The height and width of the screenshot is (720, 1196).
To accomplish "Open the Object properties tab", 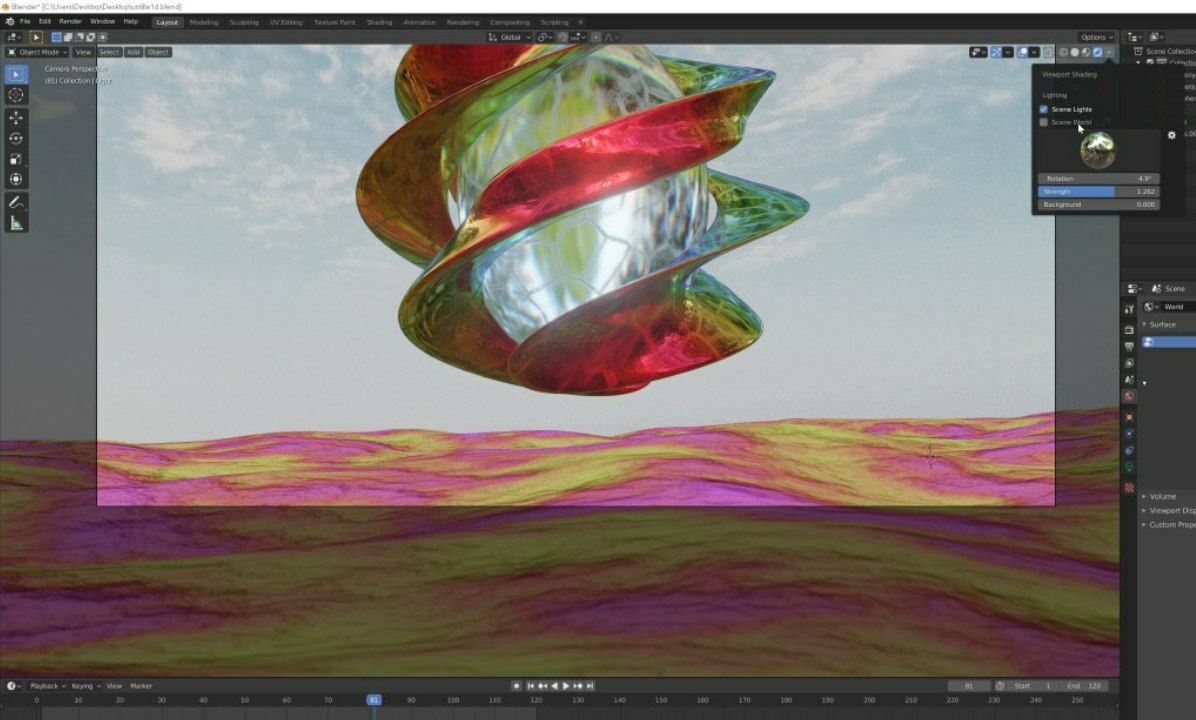I will pos(1129,417).
